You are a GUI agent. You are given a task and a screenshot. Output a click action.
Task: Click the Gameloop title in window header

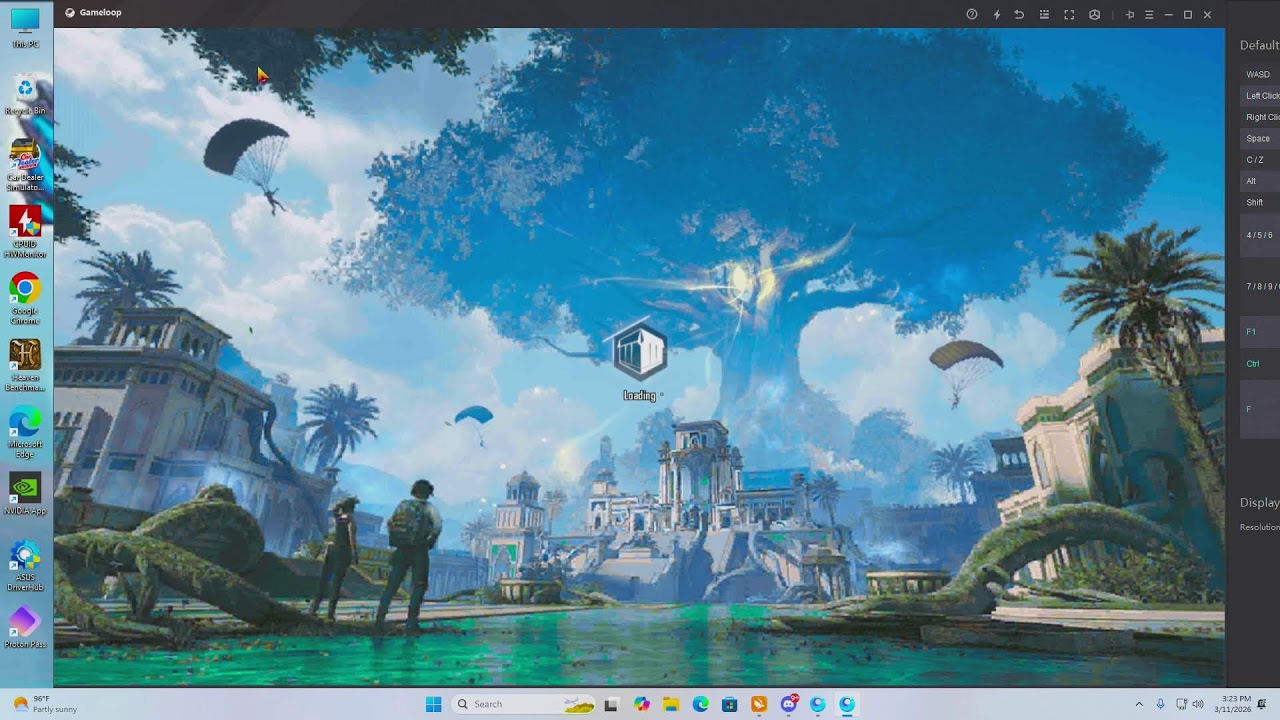click(x=100, y=13)
